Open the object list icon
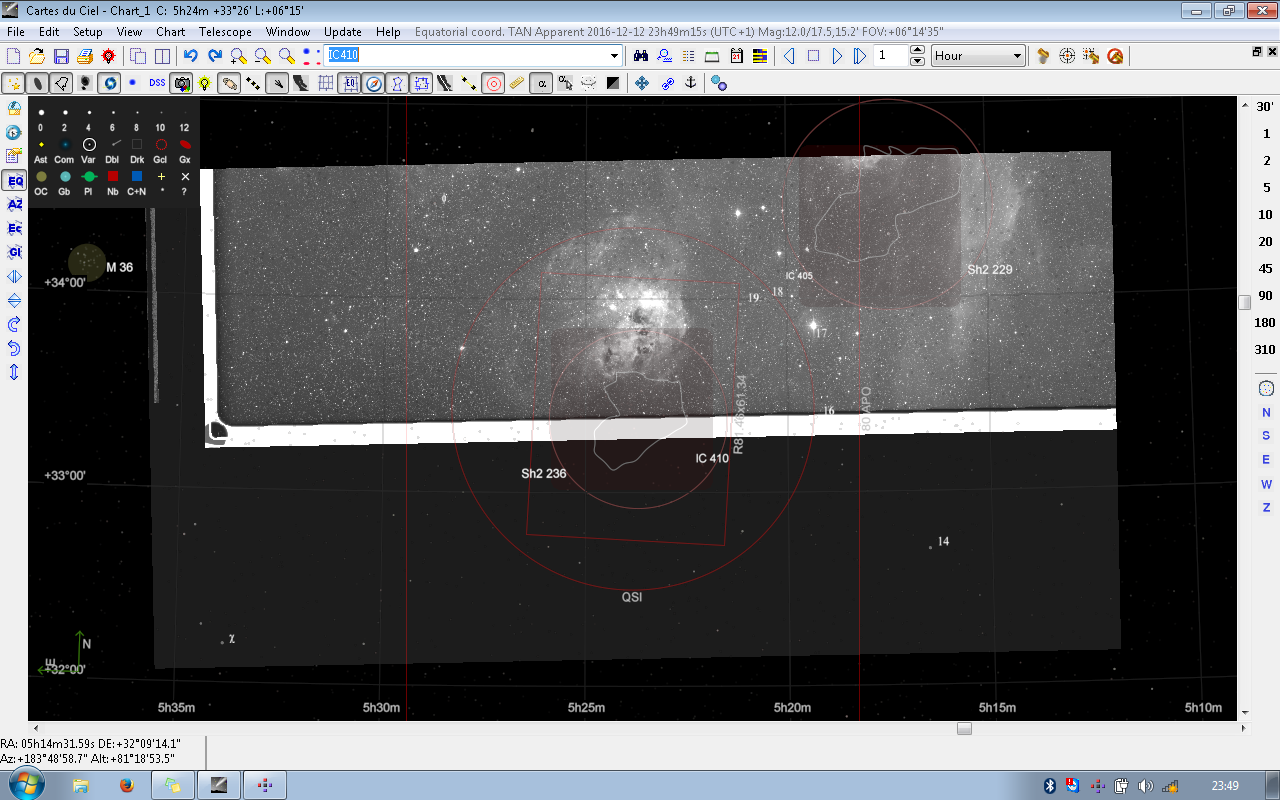 click(x=689, y=56)
